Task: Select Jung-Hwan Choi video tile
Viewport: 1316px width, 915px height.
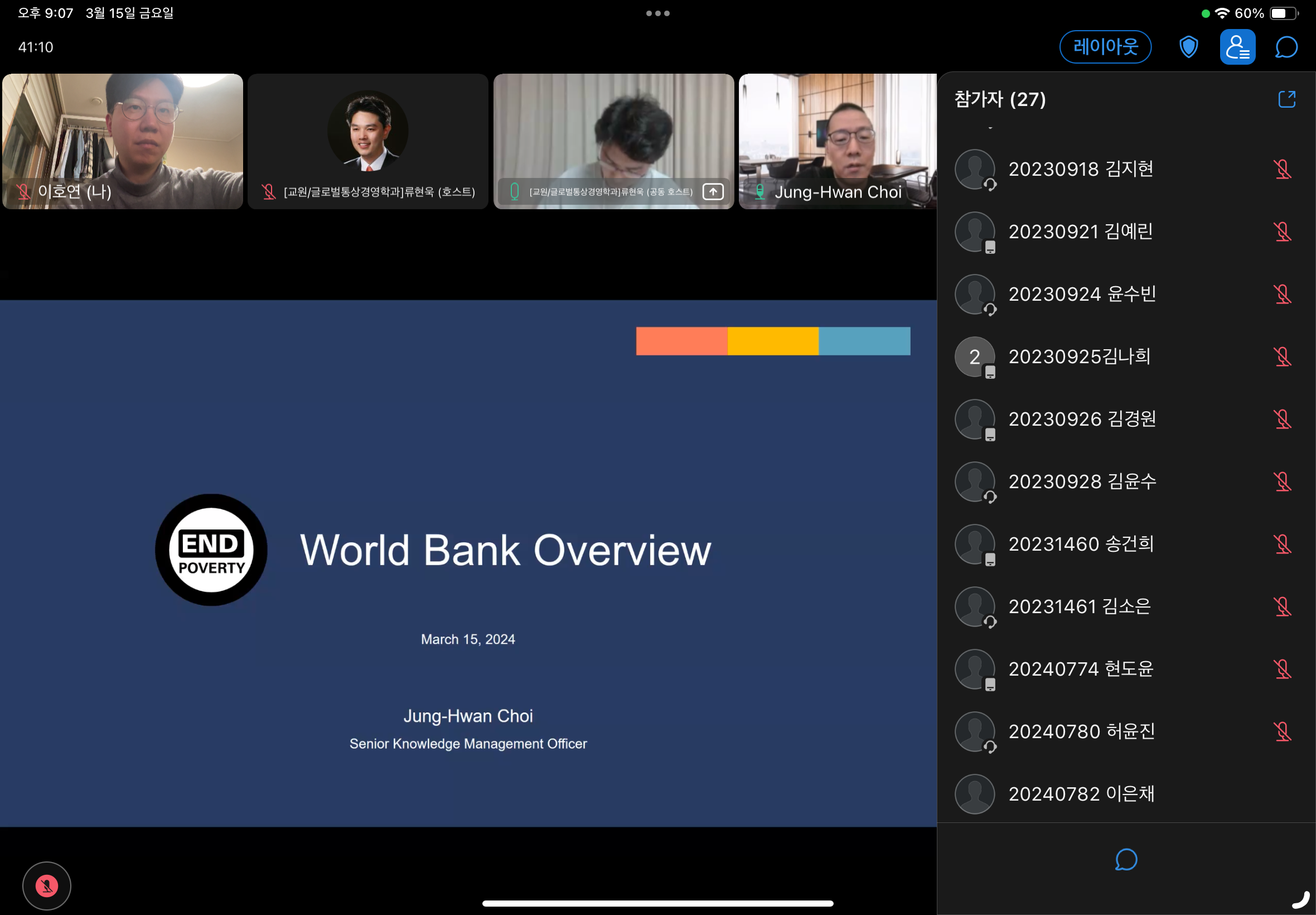Action: click(838, 141)
